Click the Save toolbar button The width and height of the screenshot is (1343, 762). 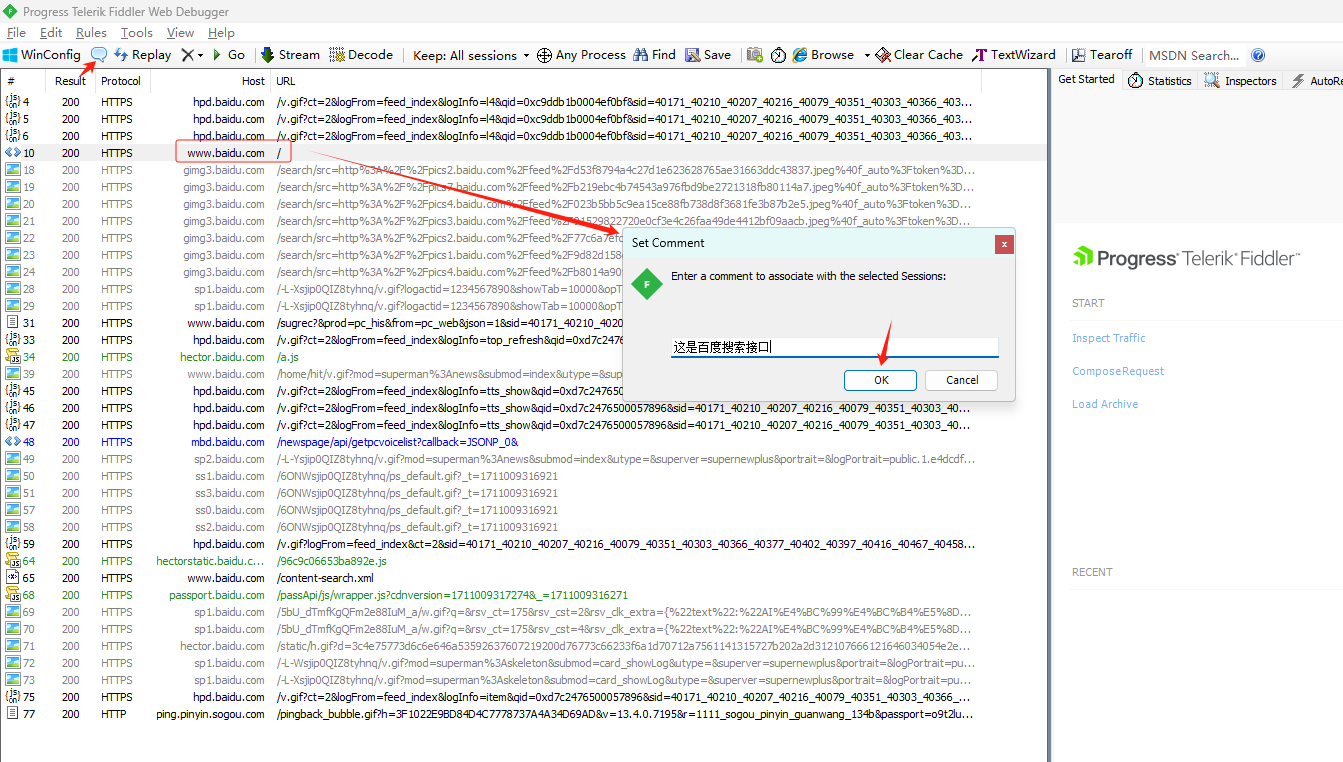tap(708, 55)
